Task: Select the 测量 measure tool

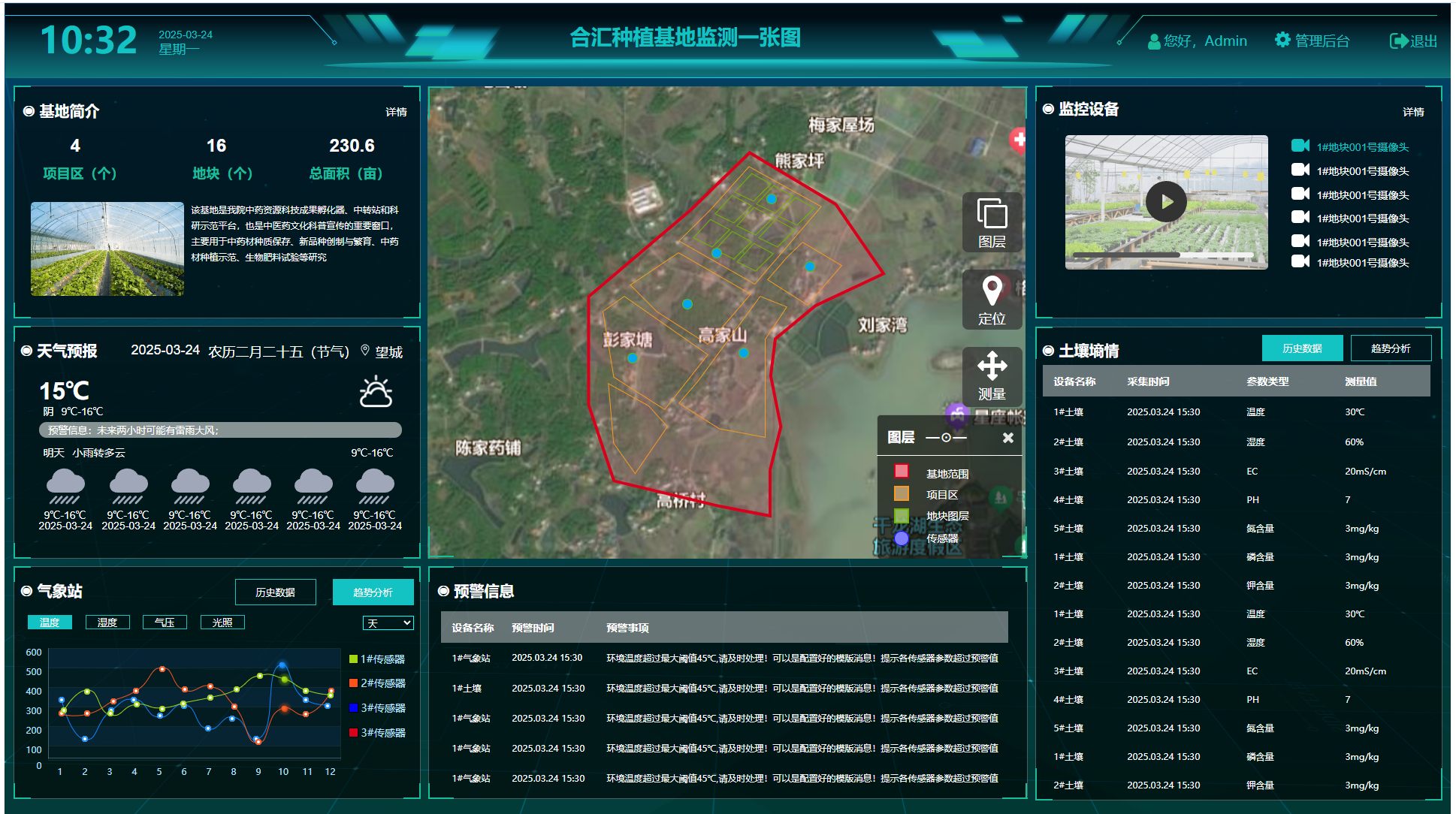Action: (x=992, y=375)
